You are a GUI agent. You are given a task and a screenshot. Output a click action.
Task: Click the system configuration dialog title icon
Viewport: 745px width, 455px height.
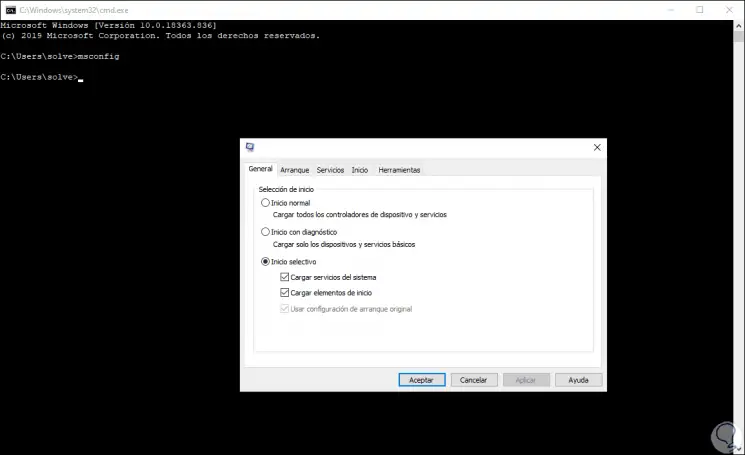point(250,147)
